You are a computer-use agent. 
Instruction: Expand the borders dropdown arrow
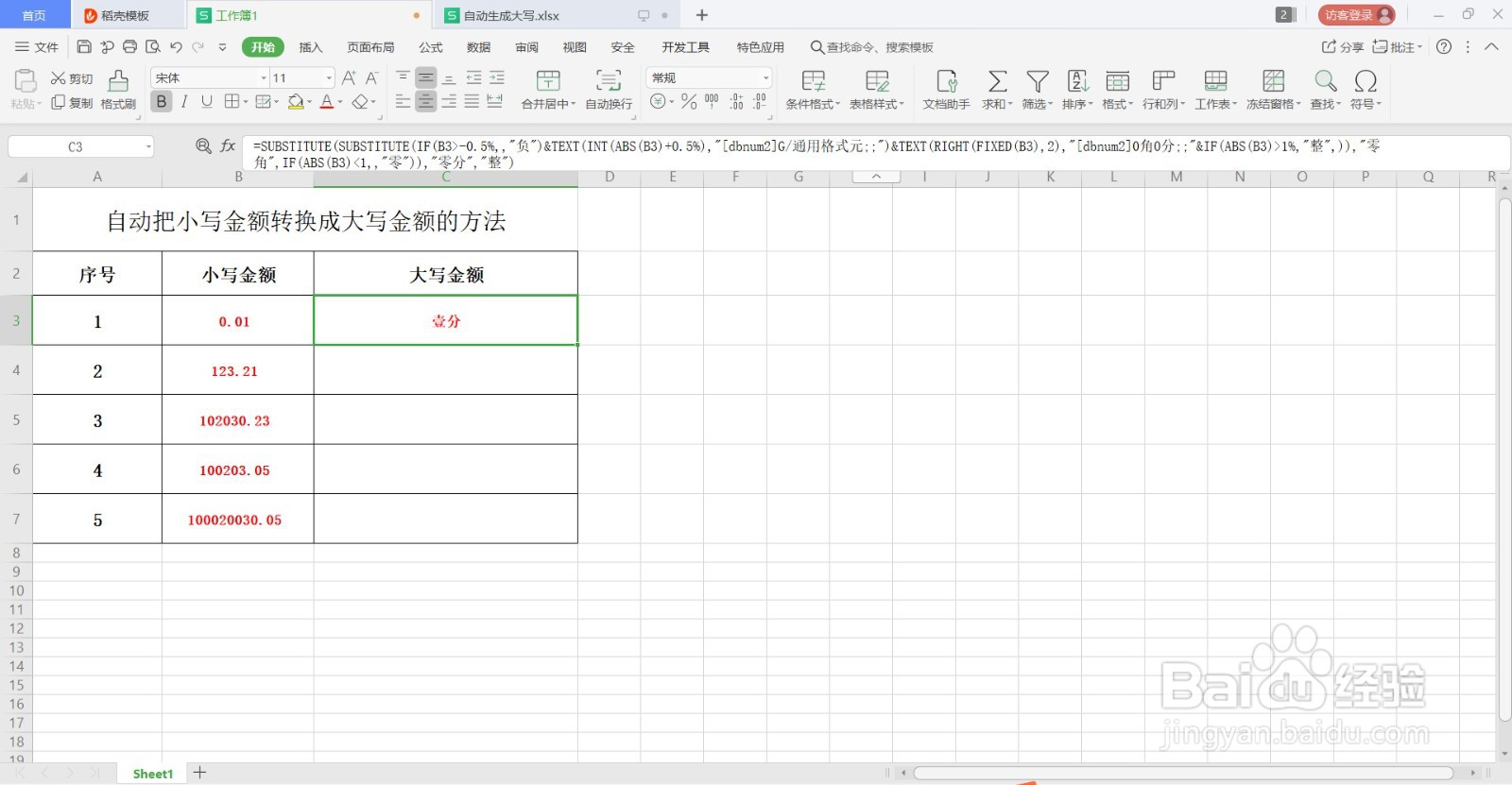click(x=246, y=102)
